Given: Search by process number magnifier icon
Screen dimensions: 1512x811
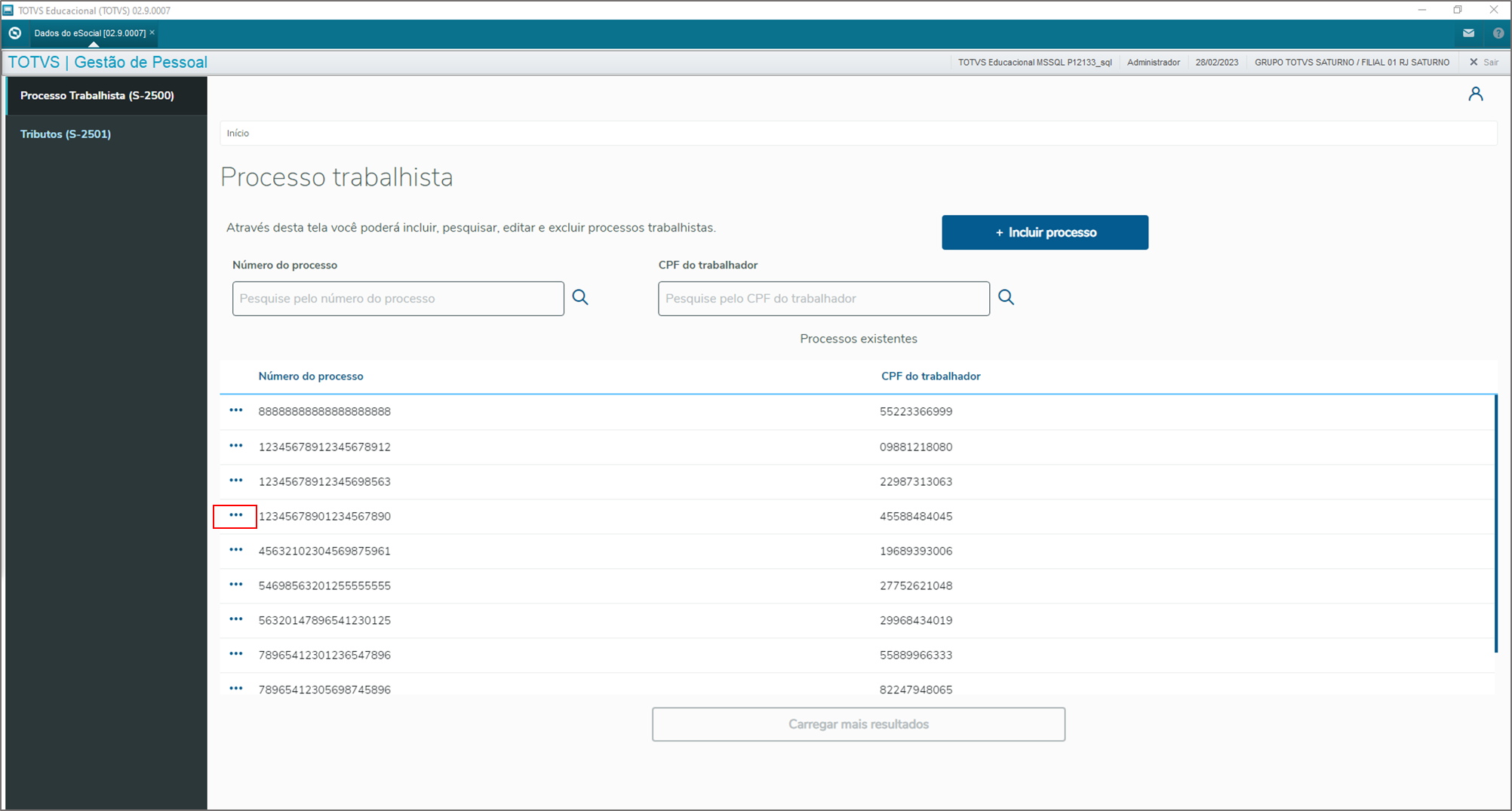Looking at the screenshot, I should (580, 297).
